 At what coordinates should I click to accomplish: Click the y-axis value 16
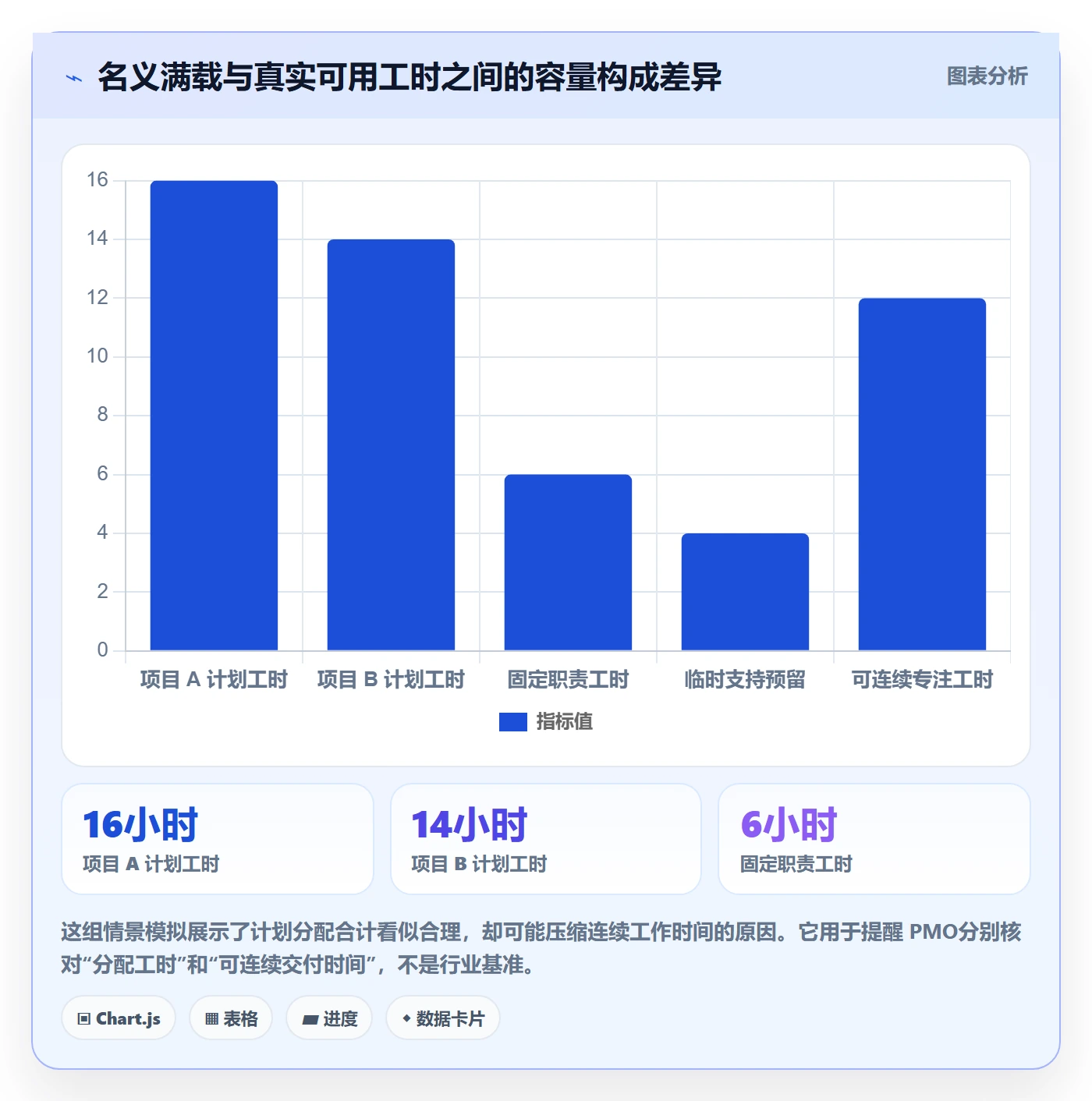point(97,180)
